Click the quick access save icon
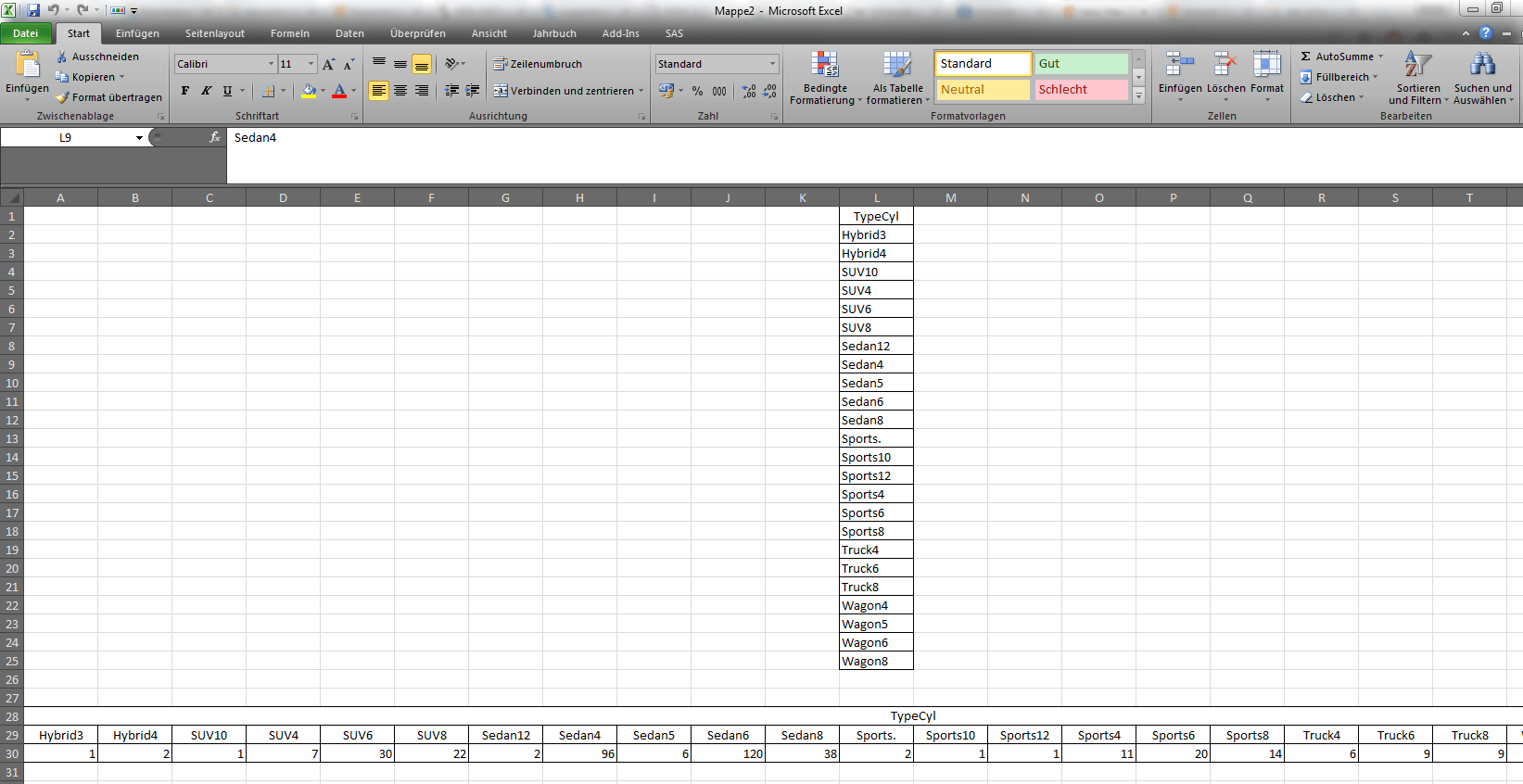The width and height of the screenshot is (1523, 784). (x=33, y=10)
